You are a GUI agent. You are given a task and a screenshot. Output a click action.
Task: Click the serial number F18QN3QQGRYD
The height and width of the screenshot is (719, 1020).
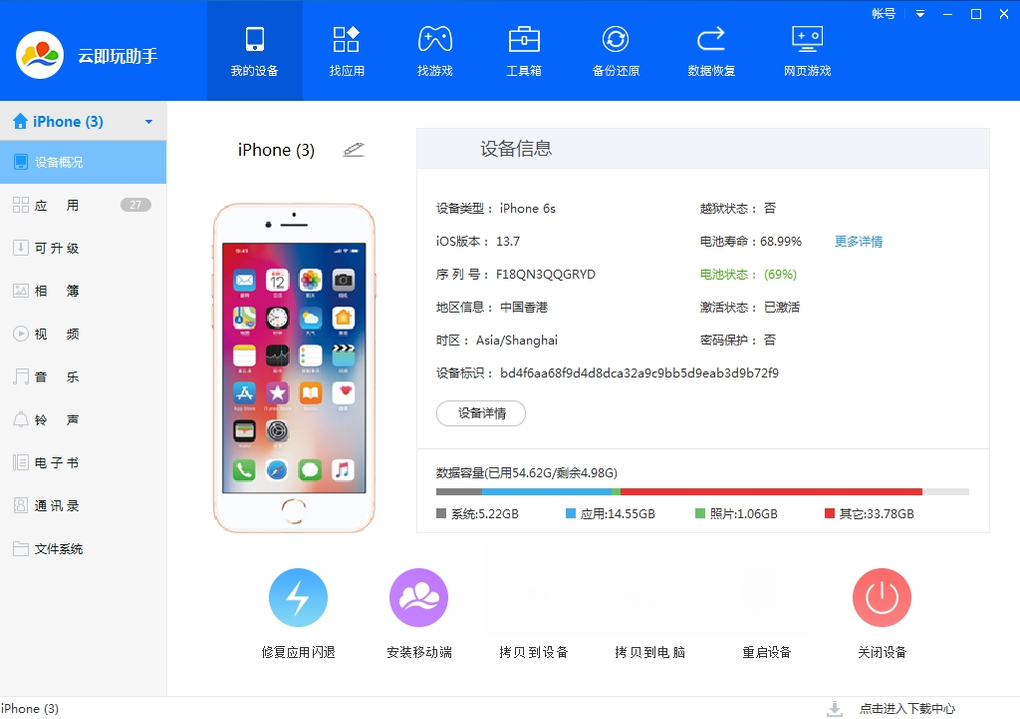[546, 274]
